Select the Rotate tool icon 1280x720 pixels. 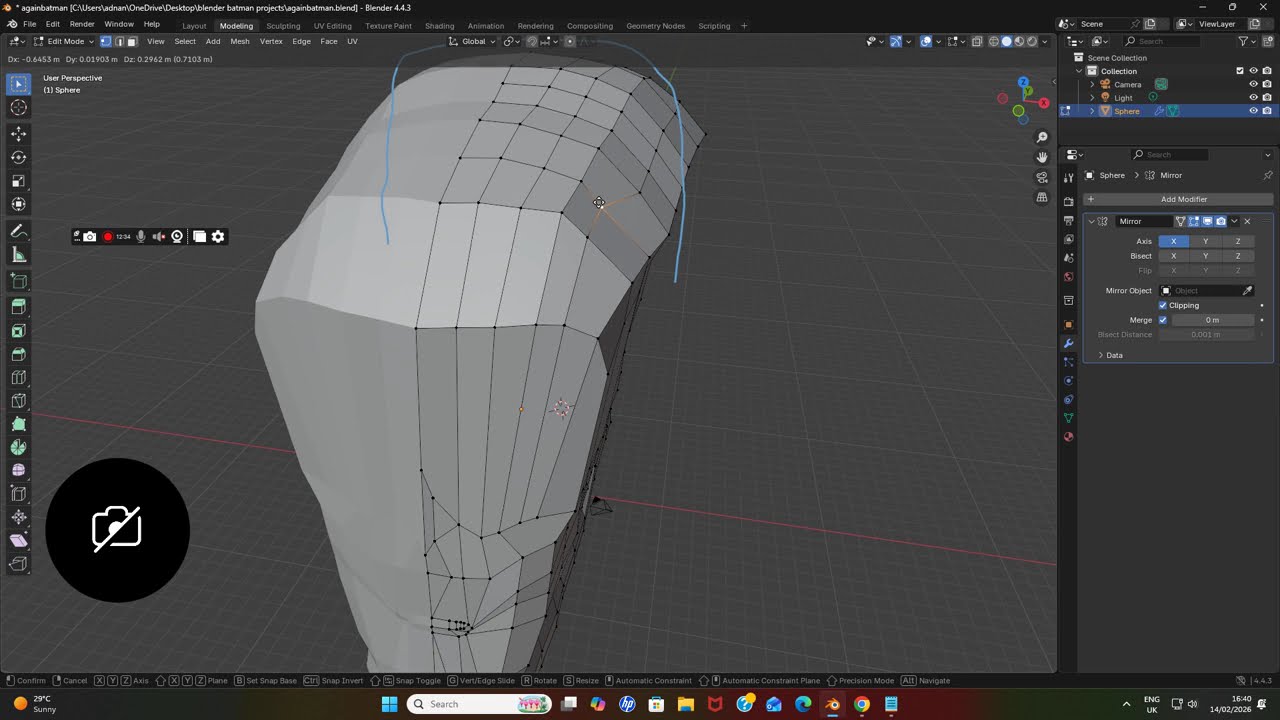click(19, 157)
